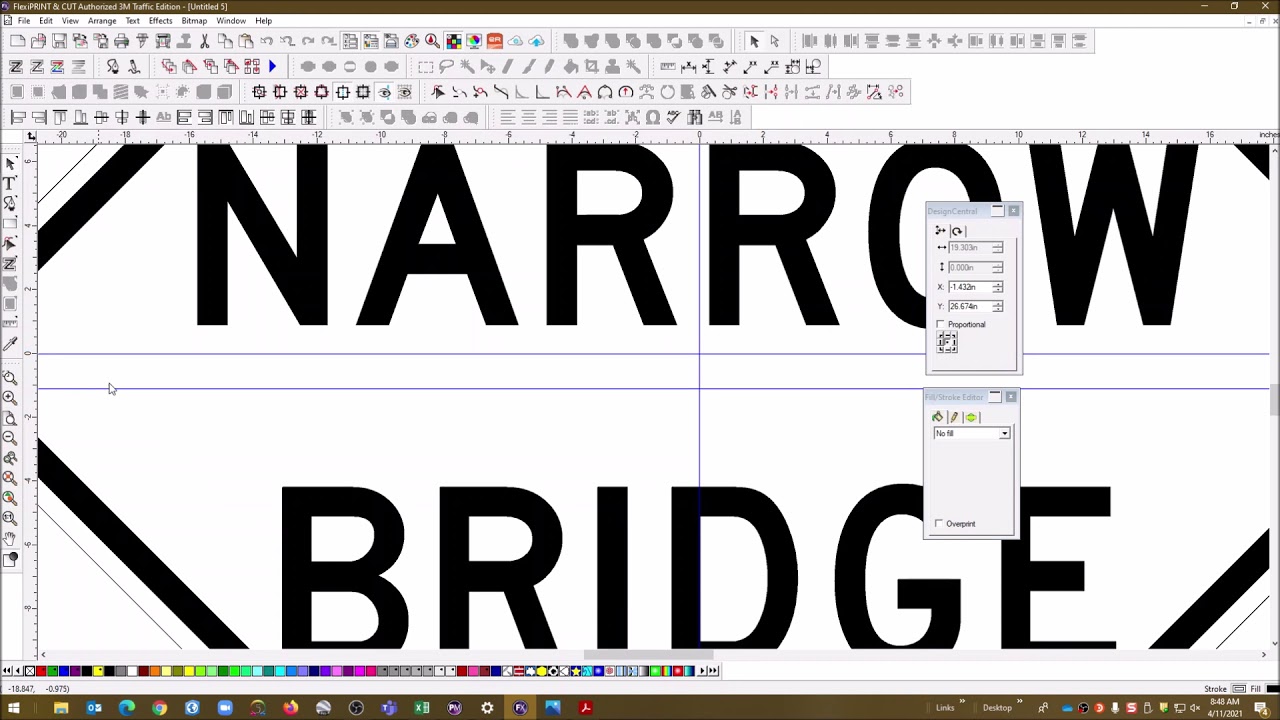Open the Effects menu
Image resolution: width=1280 pixels, height=720 pixels.
160,21
